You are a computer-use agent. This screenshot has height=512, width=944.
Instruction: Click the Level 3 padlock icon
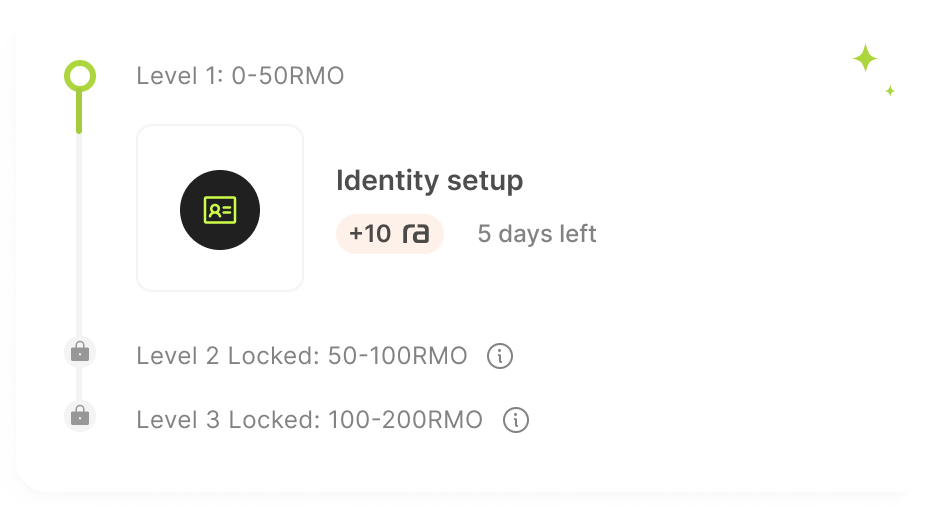(x=80, y=416)
